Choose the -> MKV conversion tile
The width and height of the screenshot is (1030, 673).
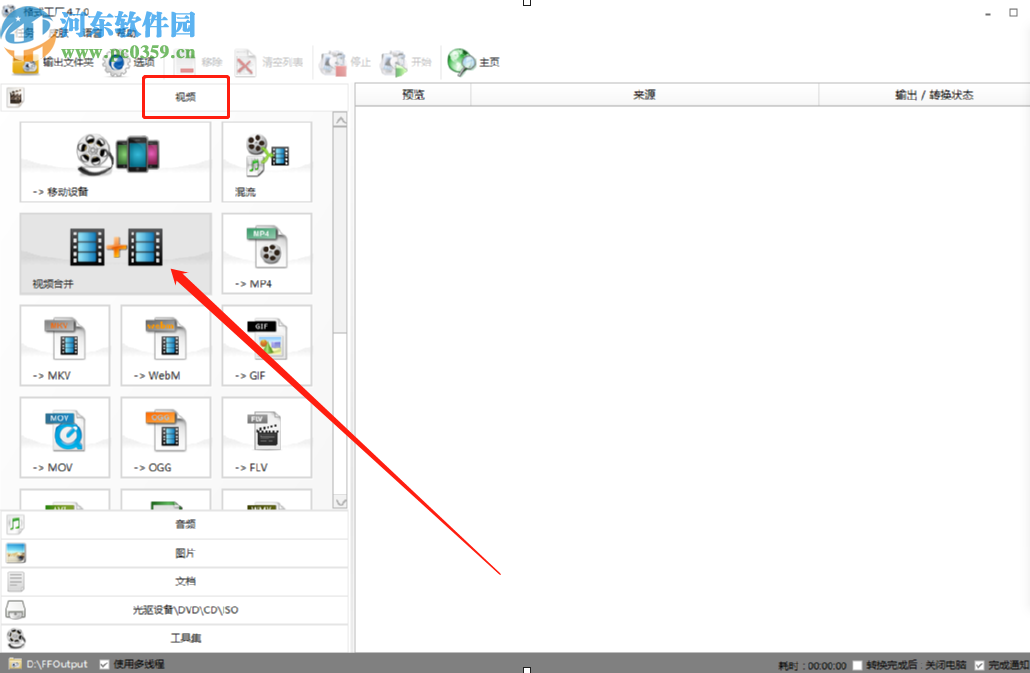pyautogui.click(x=64, y=345)
